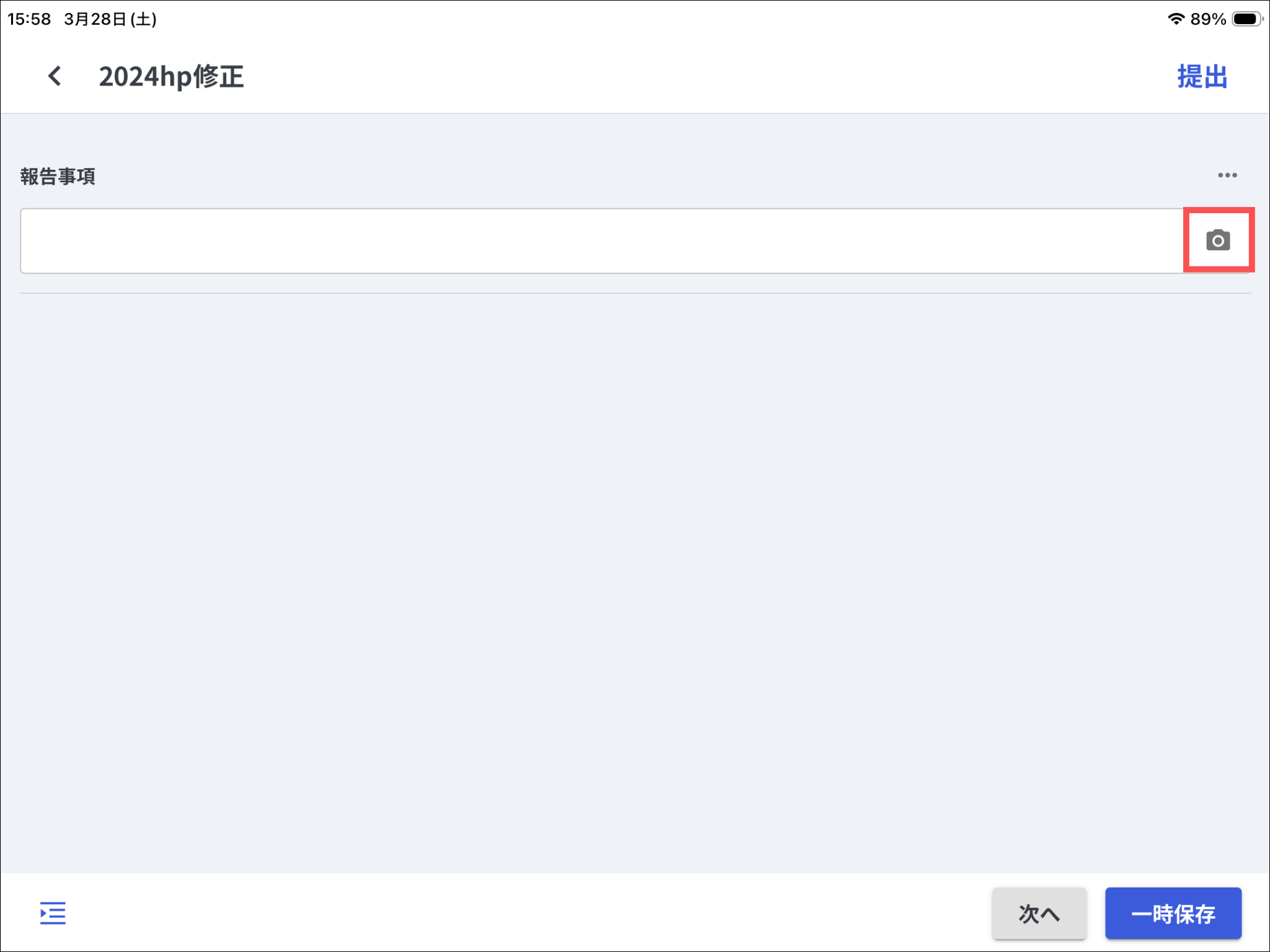
Task: Go to next page with 次へ
Action: pyautogui.click(x=1039, y=914)
